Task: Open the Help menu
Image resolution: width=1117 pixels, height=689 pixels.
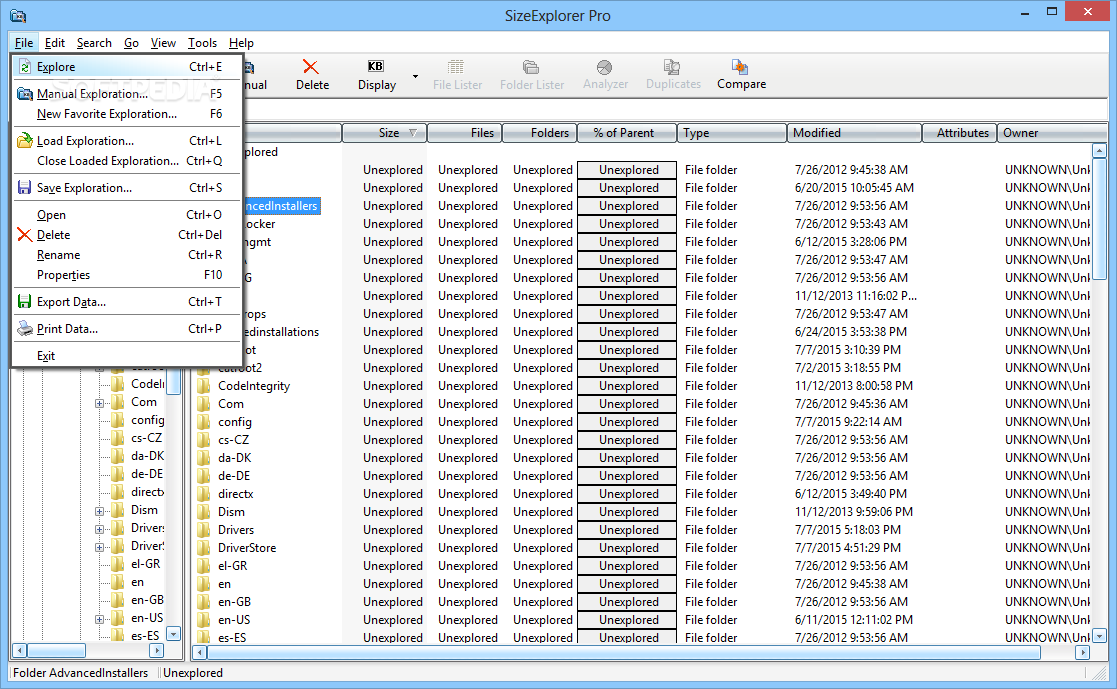Action: click(x=241, y=43)
